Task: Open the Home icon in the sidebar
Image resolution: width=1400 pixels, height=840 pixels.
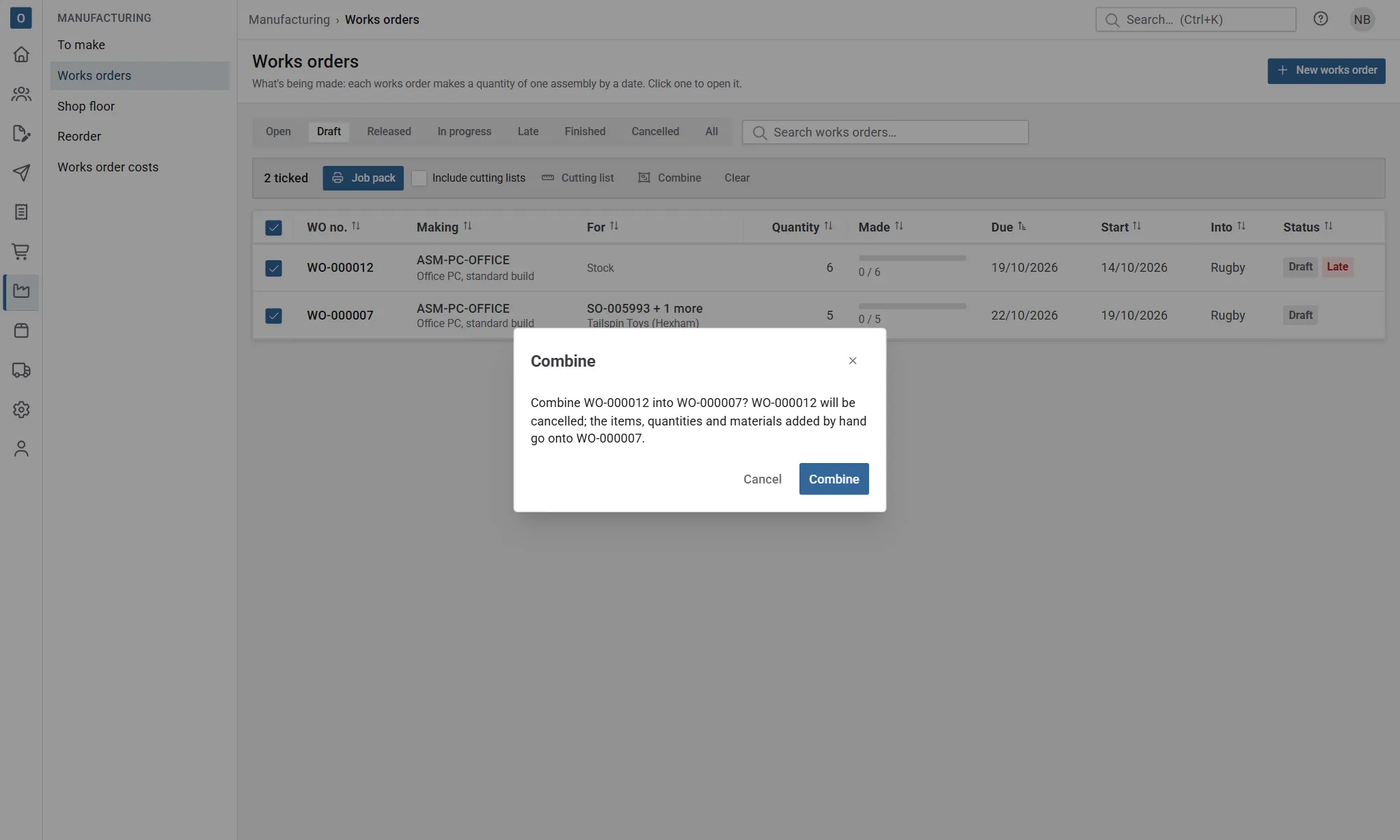Action: 21,55
